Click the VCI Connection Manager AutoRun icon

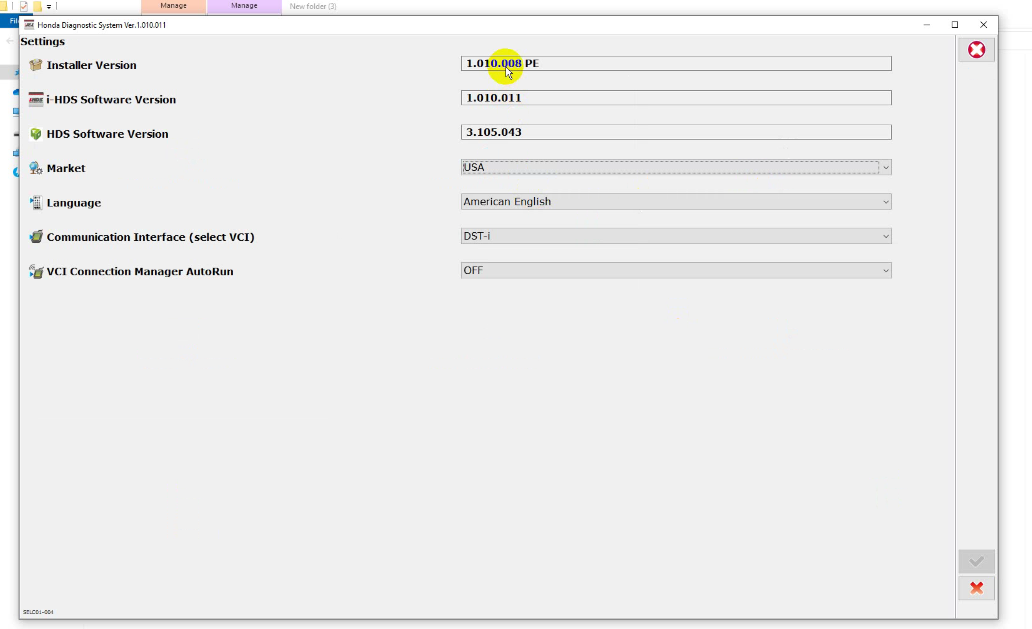click(x=36, y=271)
